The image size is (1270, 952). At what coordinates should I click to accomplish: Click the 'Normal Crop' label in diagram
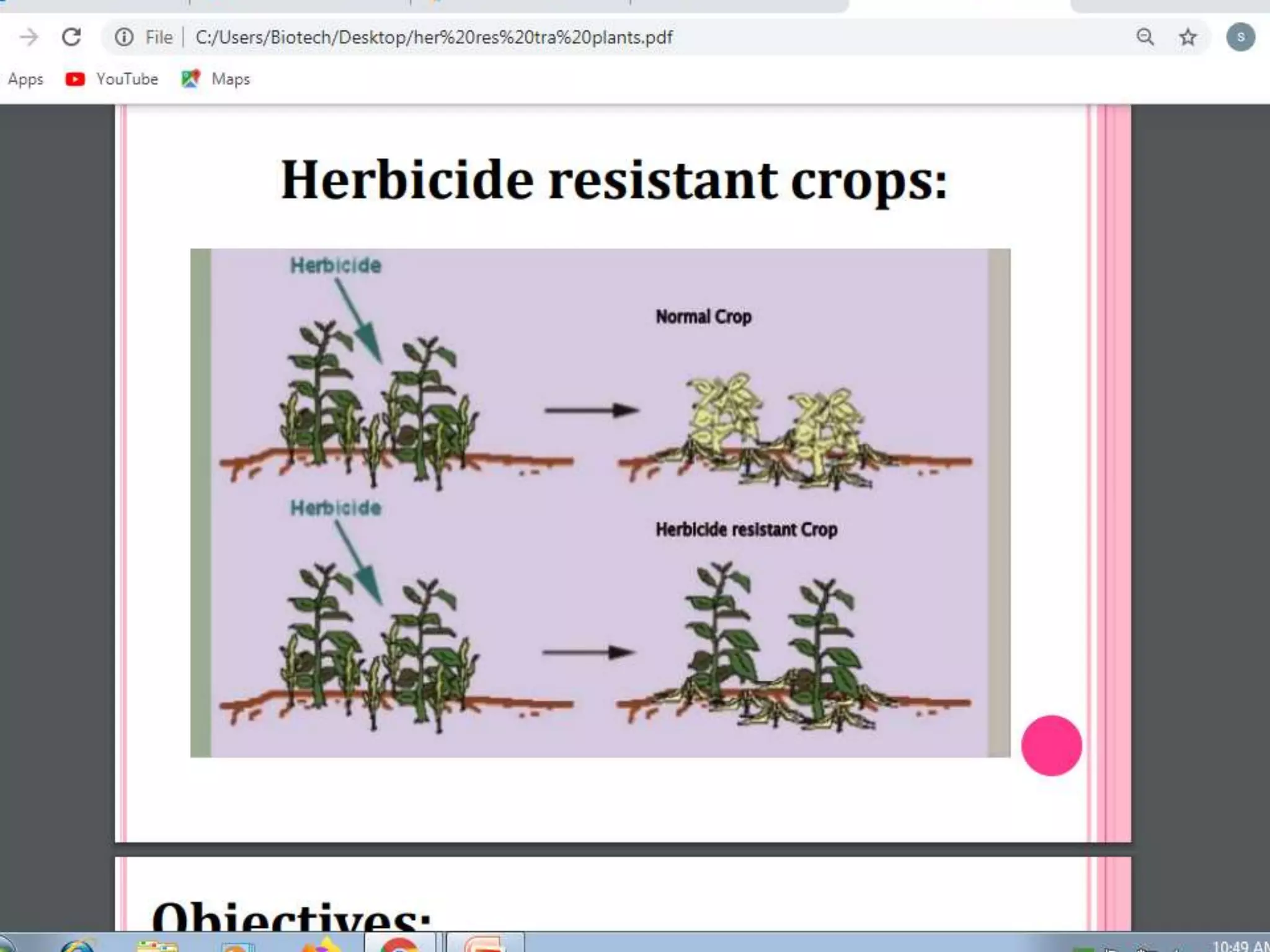[x=703, y=317]
